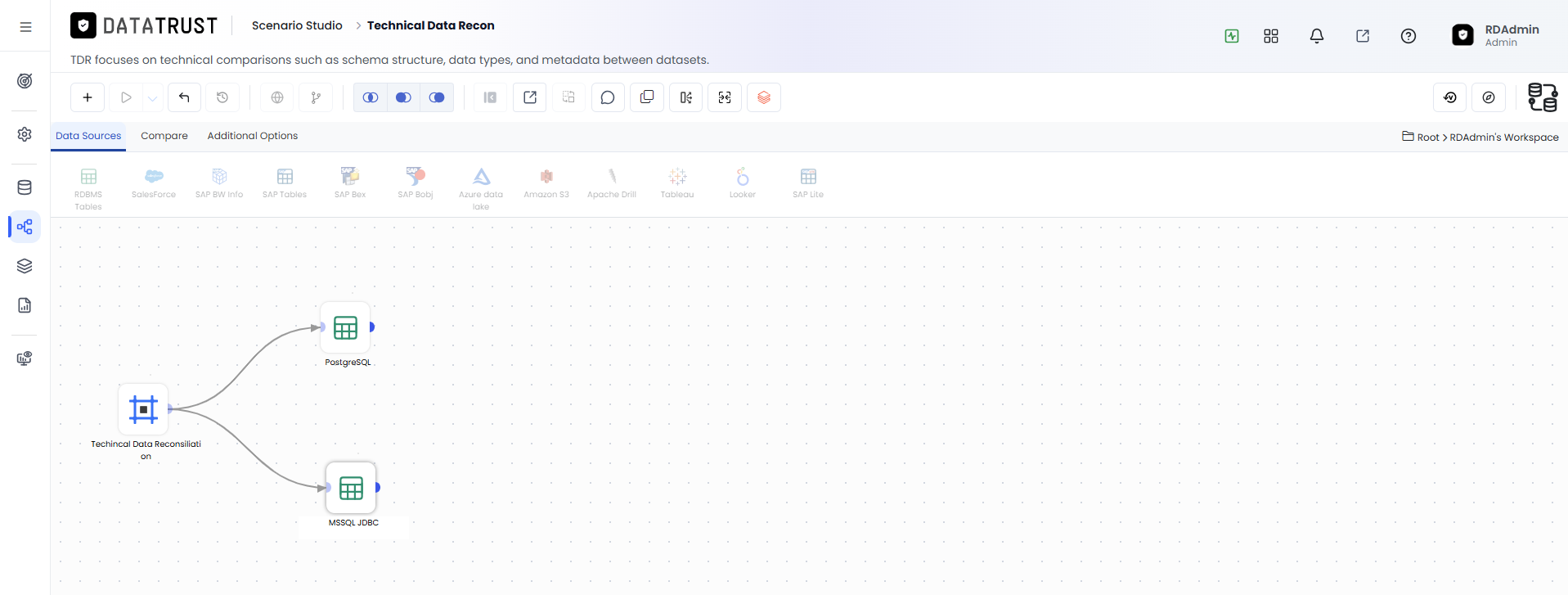Image resolution: width=1568 pixels, height=595 pixels.
Task: Select SAP BW Info data source
Action: click(x=219, y=183)
